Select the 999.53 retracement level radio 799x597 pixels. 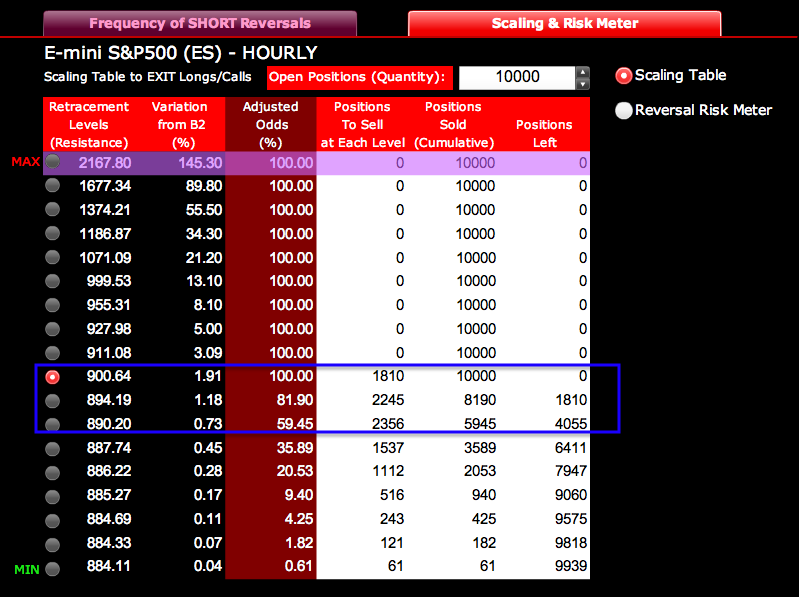tap(53, 281)
